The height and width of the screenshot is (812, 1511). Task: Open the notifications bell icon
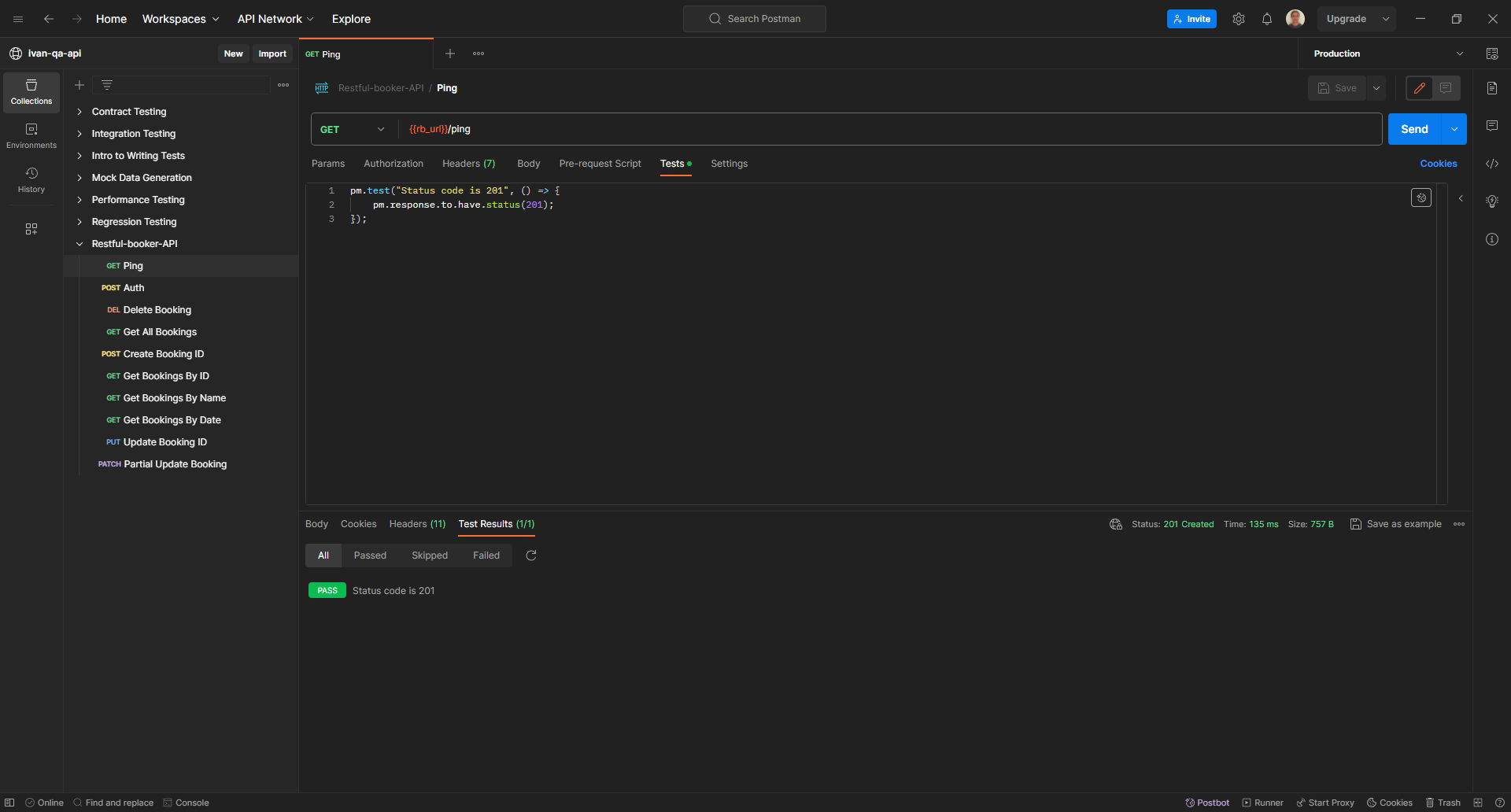1267,19
